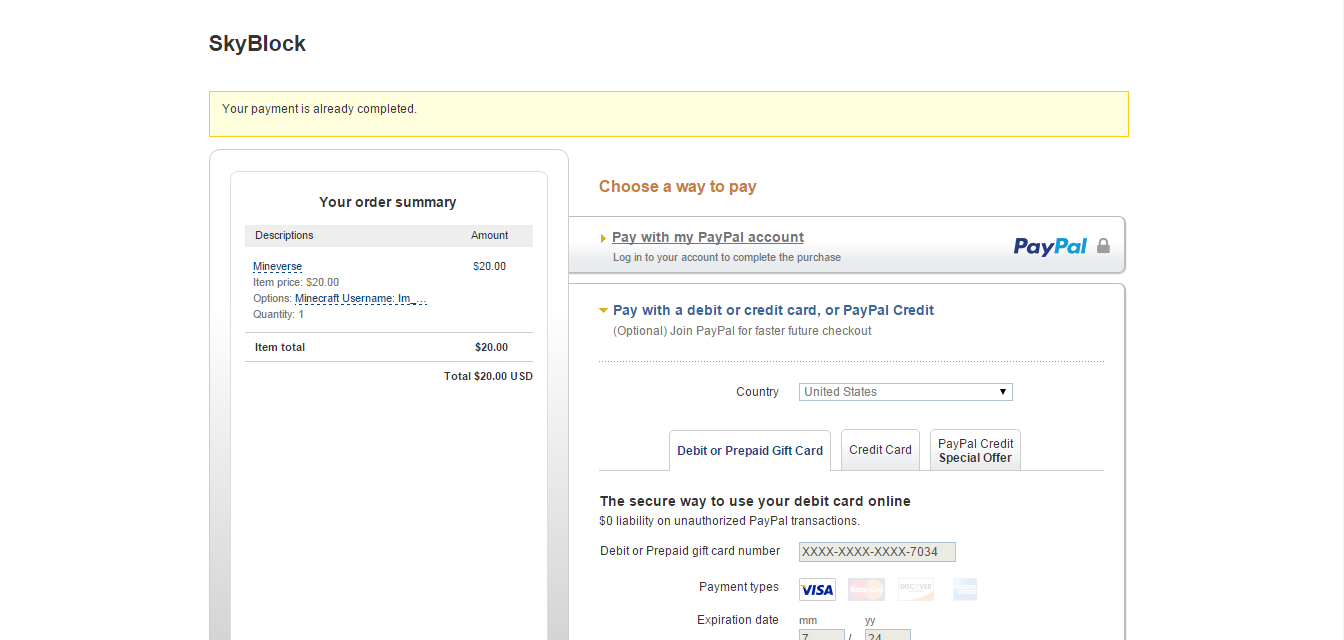This screenshot has width=1344, height=640.
Task: Click the Pay with a debit or credit card heading
Action: pyautogui.click(x=773, y=310)
